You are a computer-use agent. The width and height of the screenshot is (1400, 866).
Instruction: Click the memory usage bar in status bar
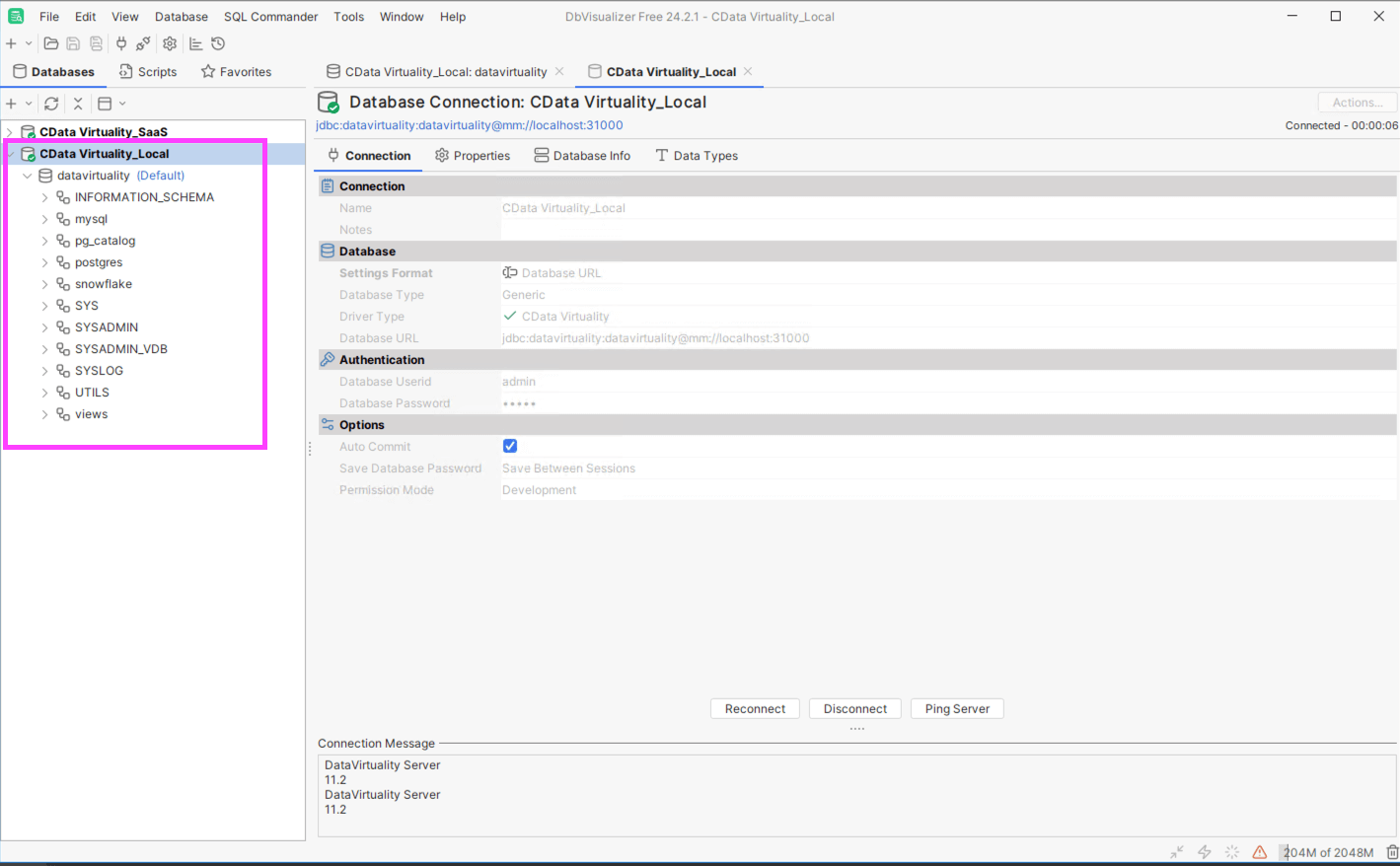1328,852
